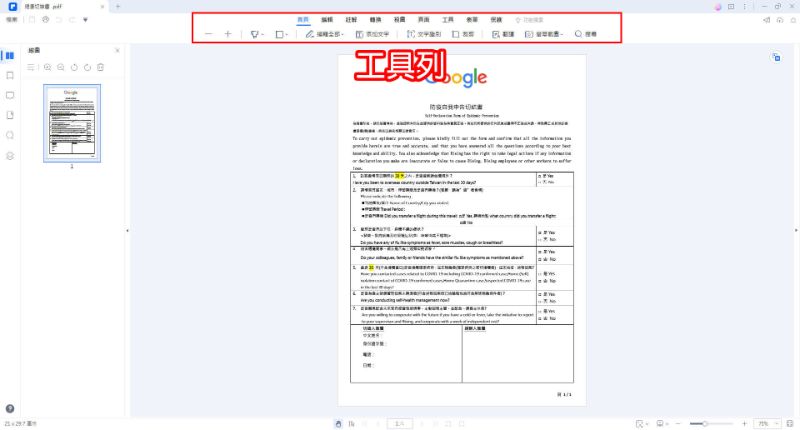Open the 首頁 (Home) ribbon tab
Screen dimensions: 800x430
point(303,19)
